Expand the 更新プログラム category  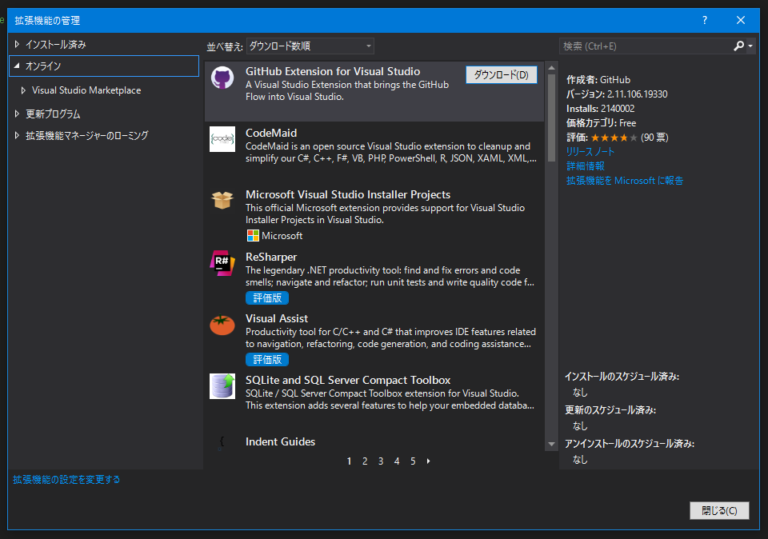pyautogui.click(x=17, y=114)
